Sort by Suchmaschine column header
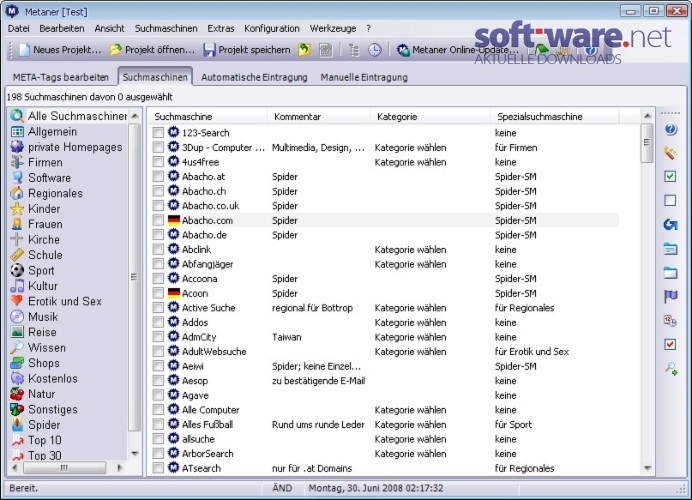Screen dimensions: 692x500 (x=207, y=117)
